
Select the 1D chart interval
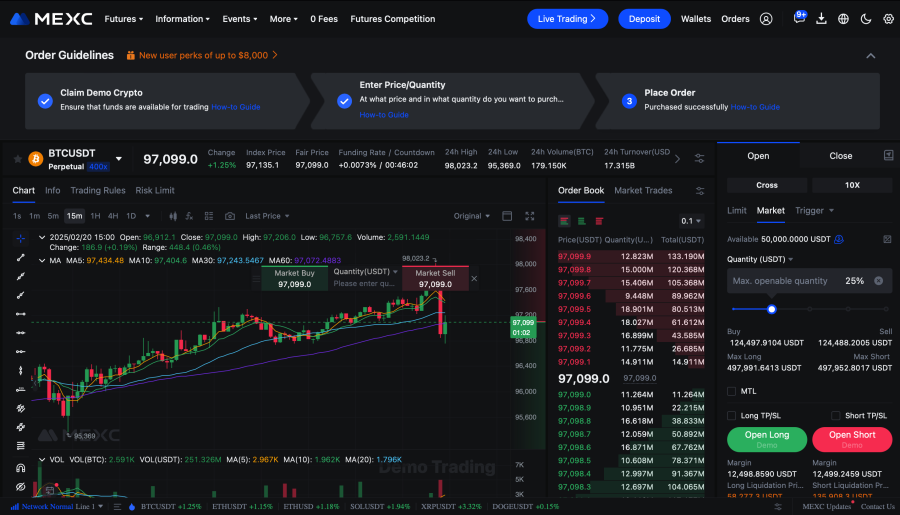coord(131,216)
